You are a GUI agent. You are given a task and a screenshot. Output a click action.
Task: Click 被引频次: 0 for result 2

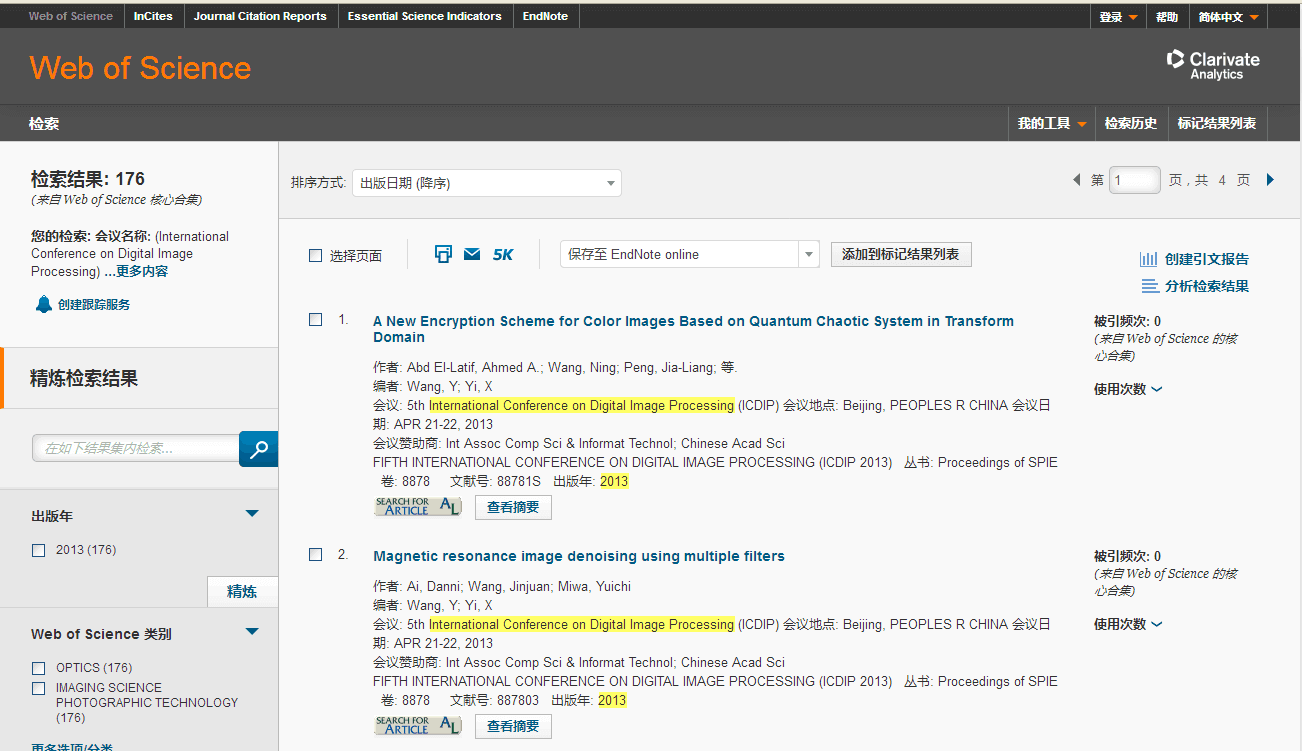point(1127,556)
